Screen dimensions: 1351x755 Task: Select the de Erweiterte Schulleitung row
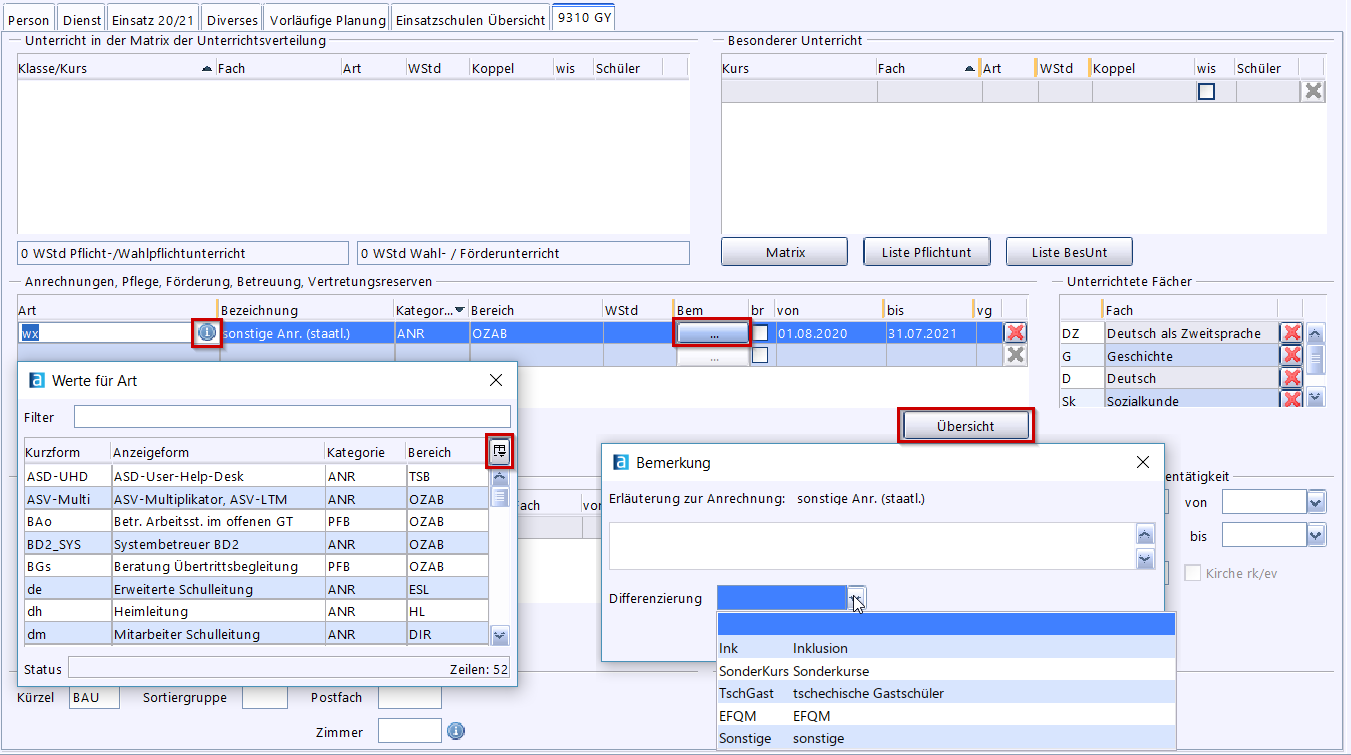point(256,589)
